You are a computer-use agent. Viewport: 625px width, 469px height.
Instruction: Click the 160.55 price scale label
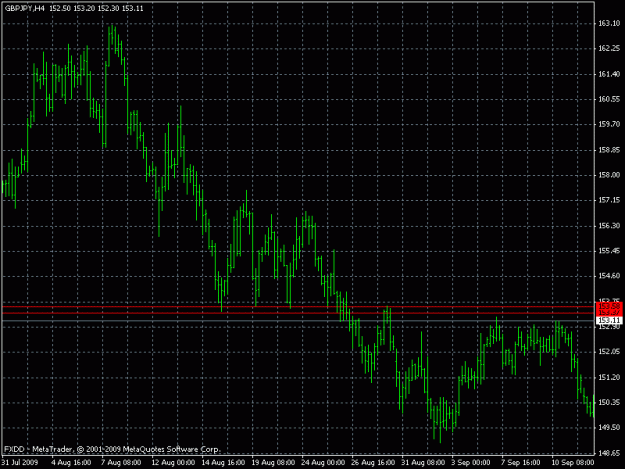609,99
